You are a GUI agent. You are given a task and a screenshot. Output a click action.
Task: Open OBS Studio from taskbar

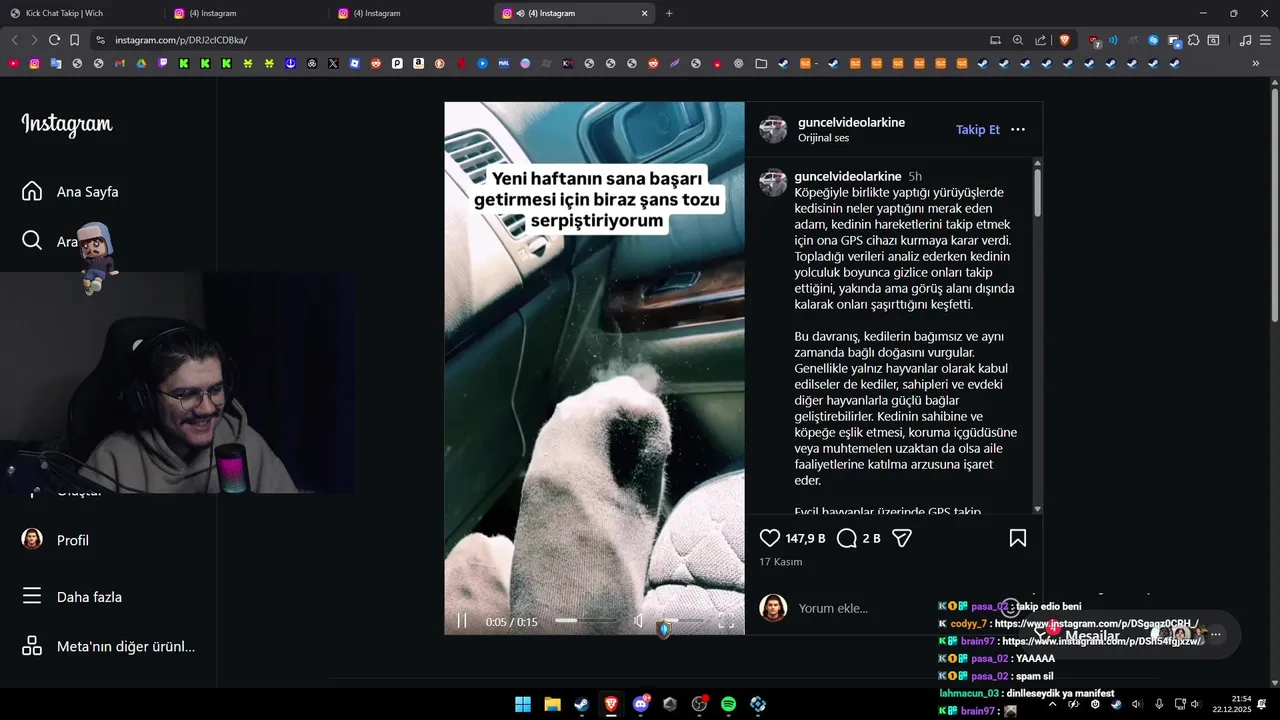(699, 704)
